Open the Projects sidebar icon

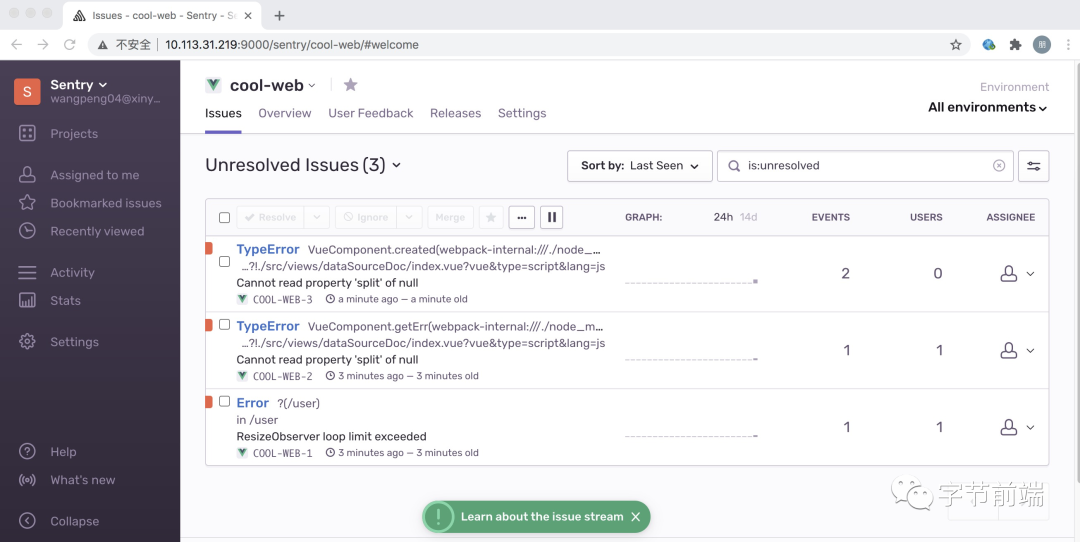27,134
